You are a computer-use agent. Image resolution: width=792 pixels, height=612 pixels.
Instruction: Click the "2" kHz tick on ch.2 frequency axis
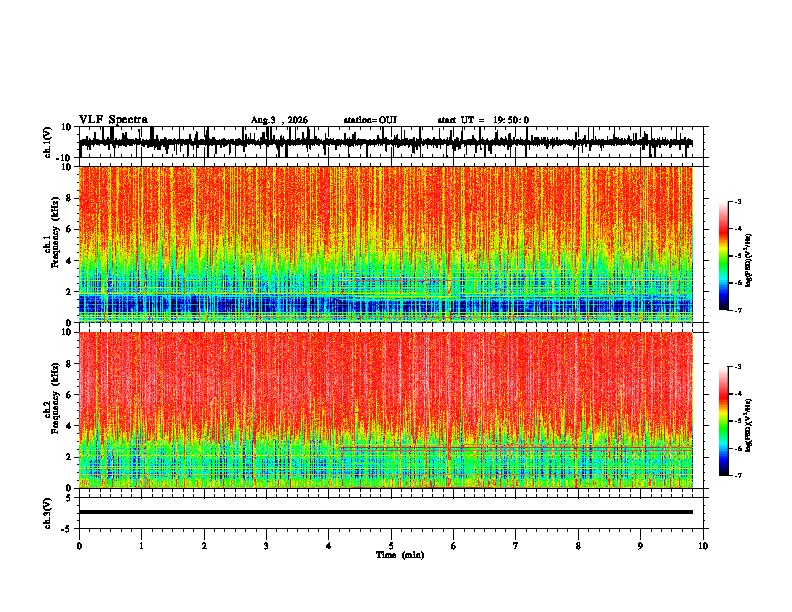click(70, 457)
